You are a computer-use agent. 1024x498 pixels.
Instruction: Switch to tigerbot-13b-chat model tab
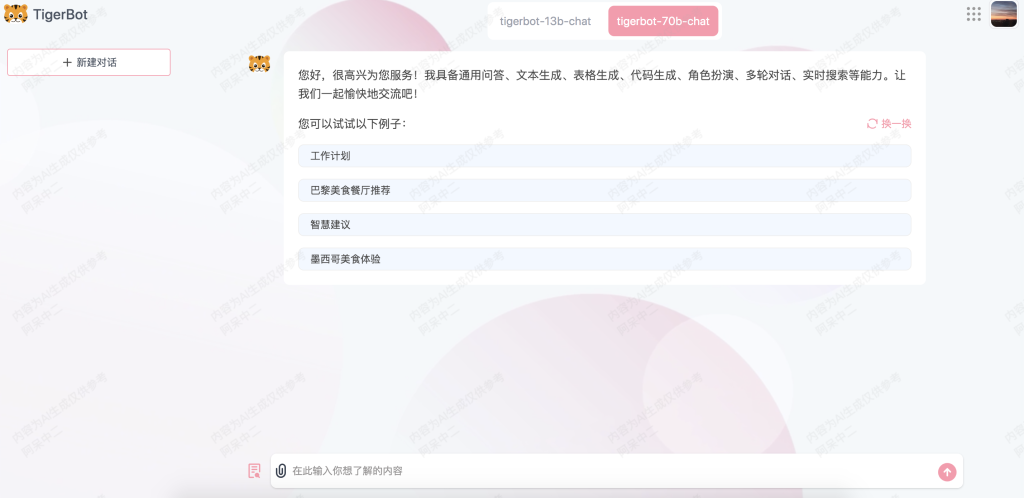(x=545, y=21)
